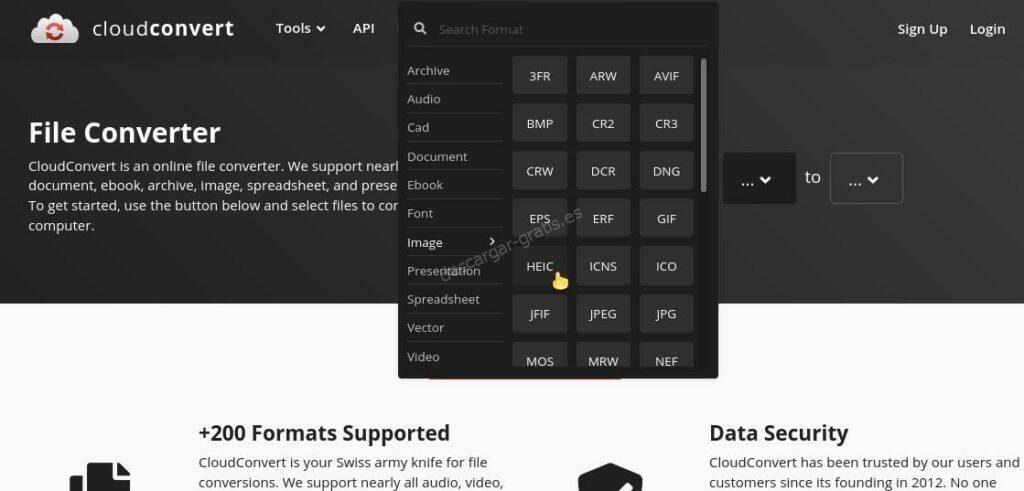Open the Tools dropdown menu
The width and height of the screenshot is (1024, 491).
pyautogui.click(x=300, y=28)
